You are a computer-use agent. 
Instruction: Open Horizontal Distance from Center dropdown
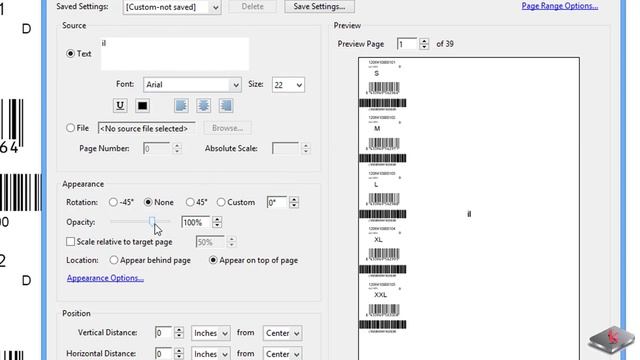click(282, 353)
